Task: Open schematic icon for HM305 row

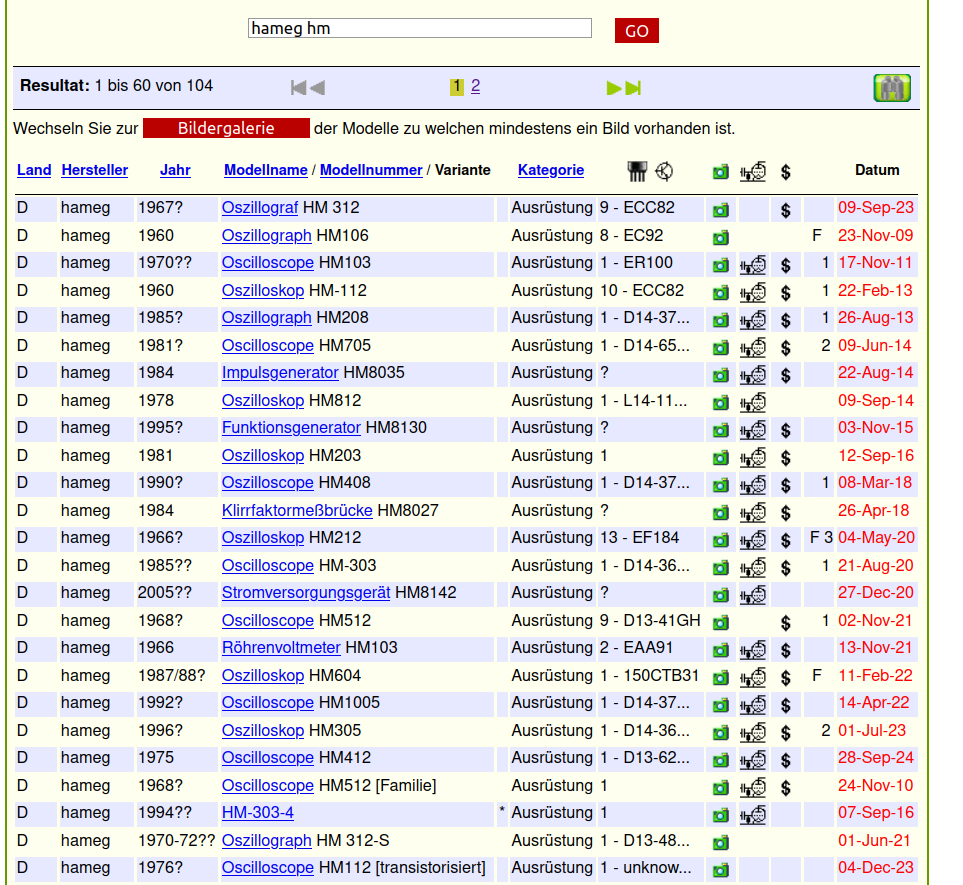Action: coord(753,733)
